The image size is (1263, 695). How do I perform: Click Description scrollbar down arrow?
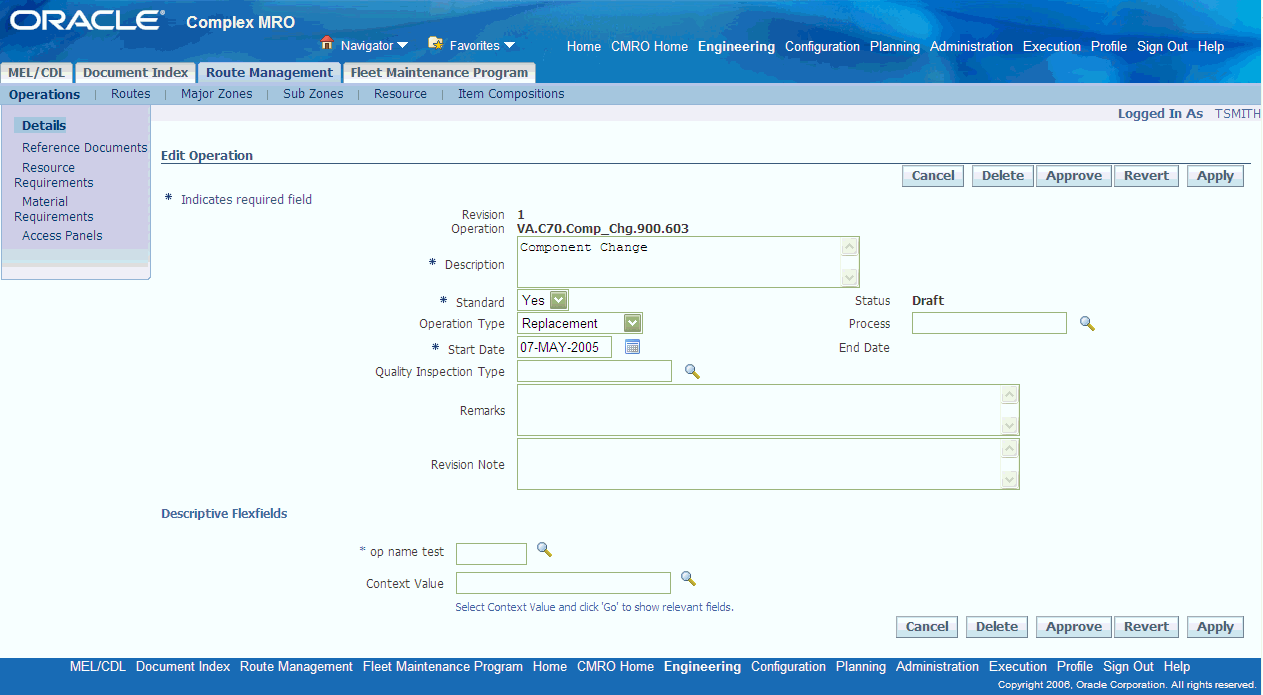tap(850, 278)
